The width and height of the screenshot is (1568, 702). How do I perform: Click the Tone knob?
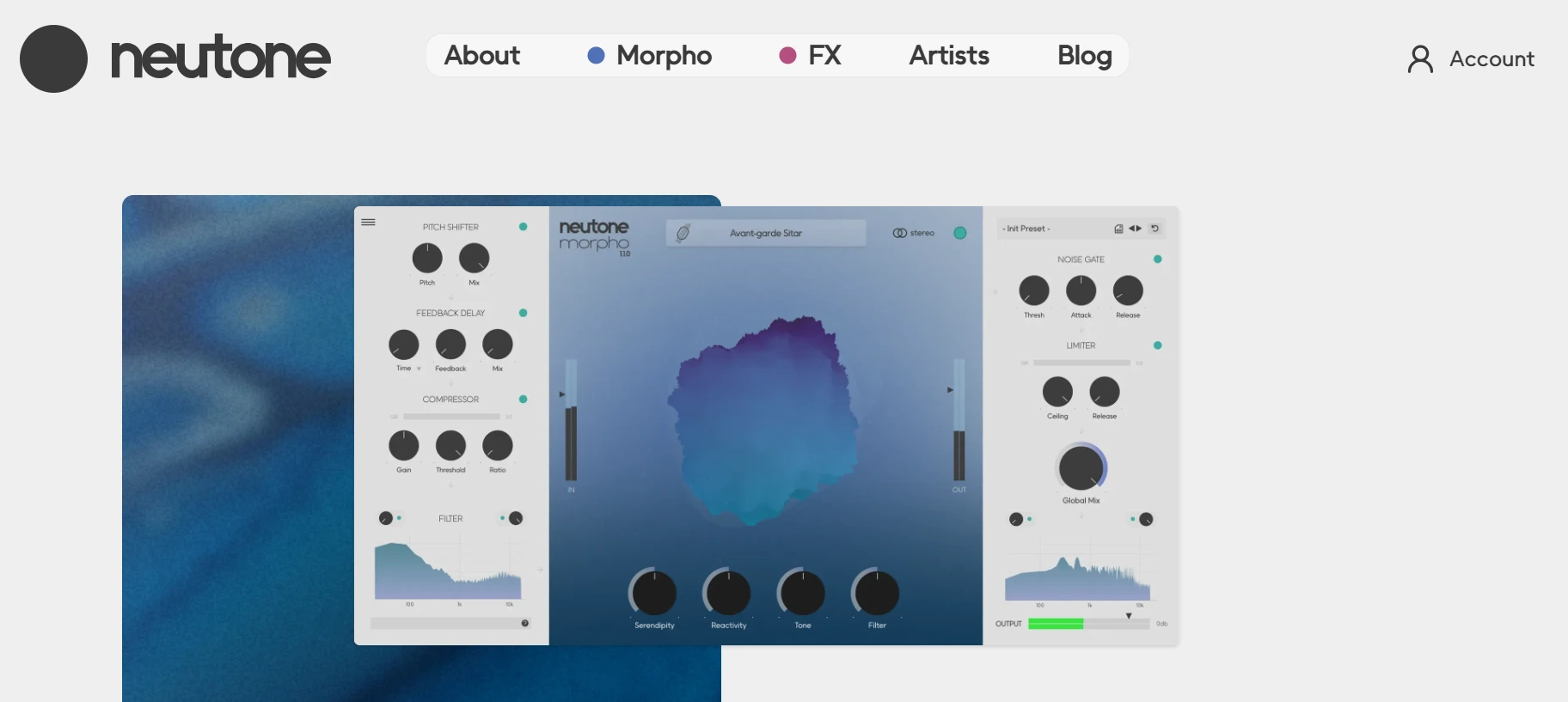[x=802, y=593]
